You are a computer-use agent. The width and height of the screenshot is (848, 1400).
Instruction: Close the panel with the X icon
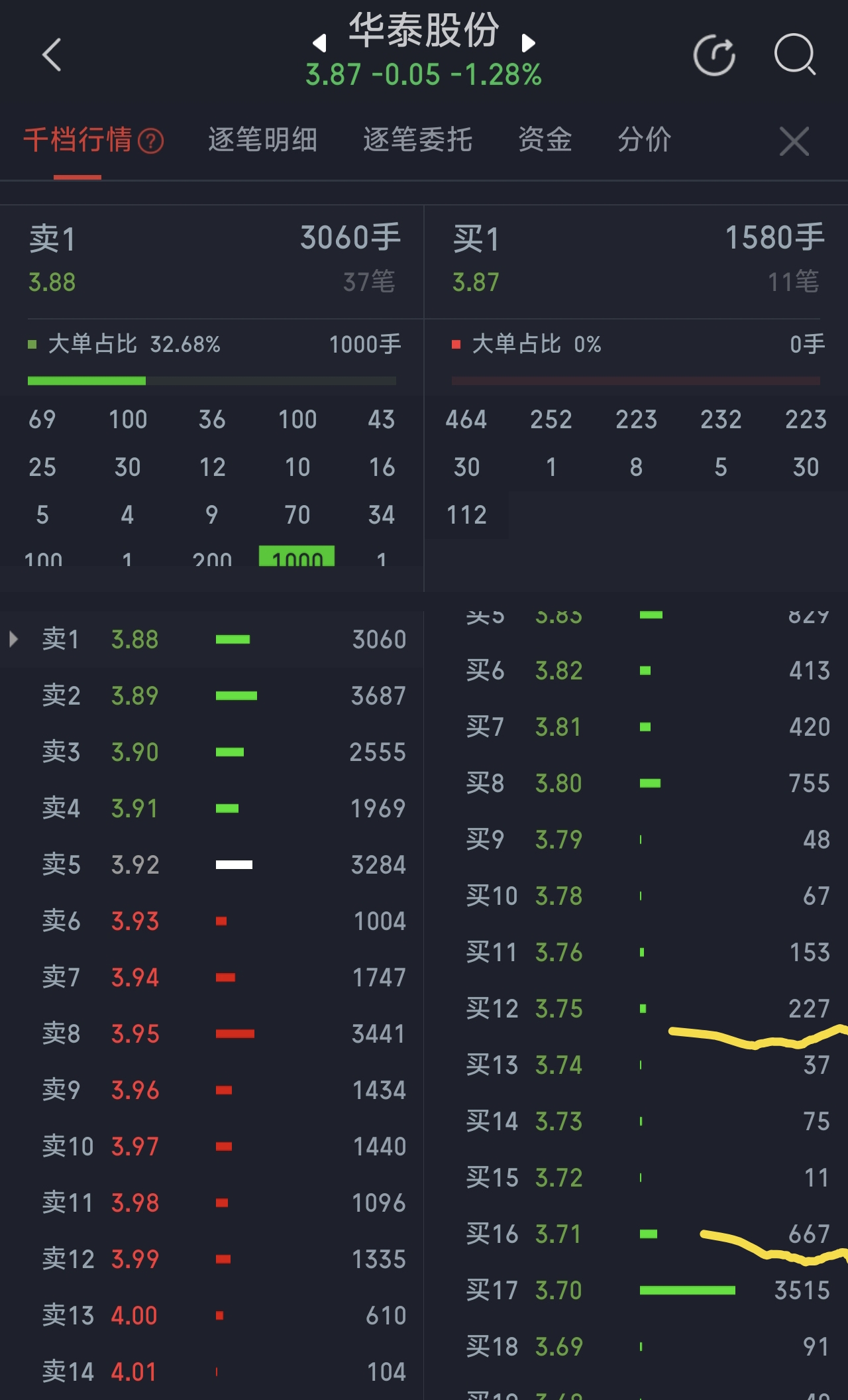pyautogui.click(x=794, y=141)
